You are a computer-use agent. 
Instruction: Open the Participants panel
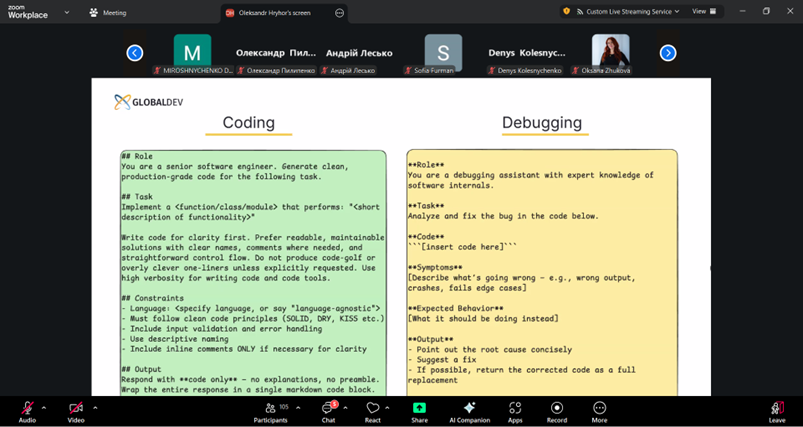[x=270, y=408]
